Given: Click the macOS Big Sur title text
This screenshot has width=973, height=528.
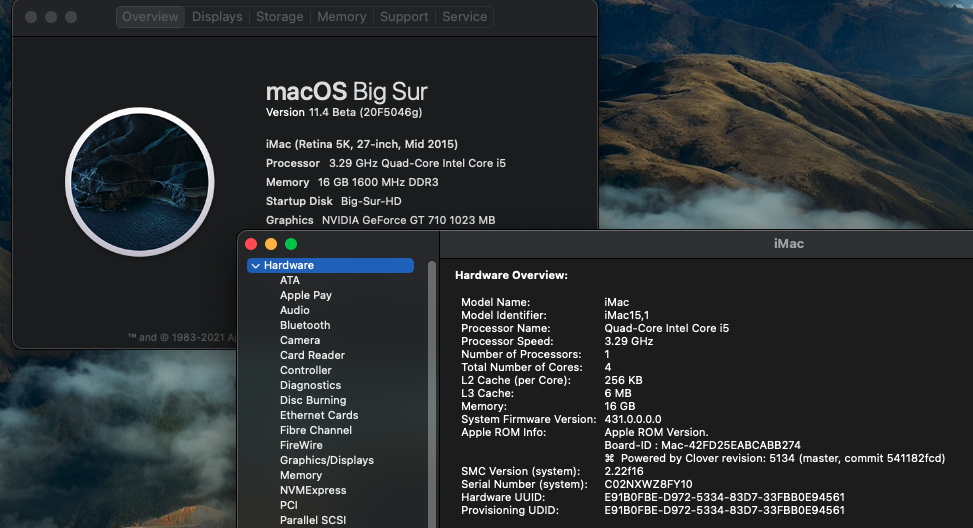Looking at the screenshot, I should pyautogui.click(x=347, y=92).
